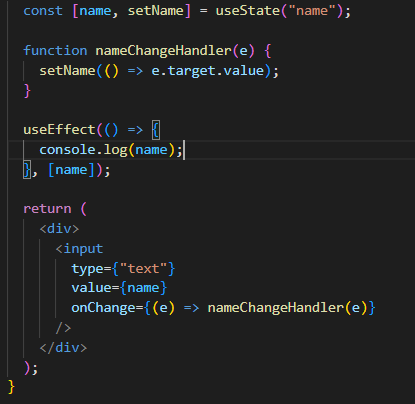The image size is (415, 404).
Task: Click the "setName" call inside nameChangeHandler
Action: tap(67, 71)
